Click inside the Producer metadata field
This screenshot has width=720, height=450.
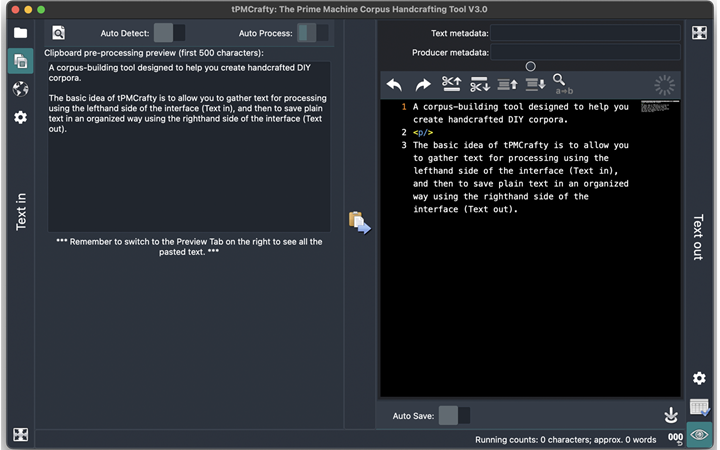[x=585, y=52]
